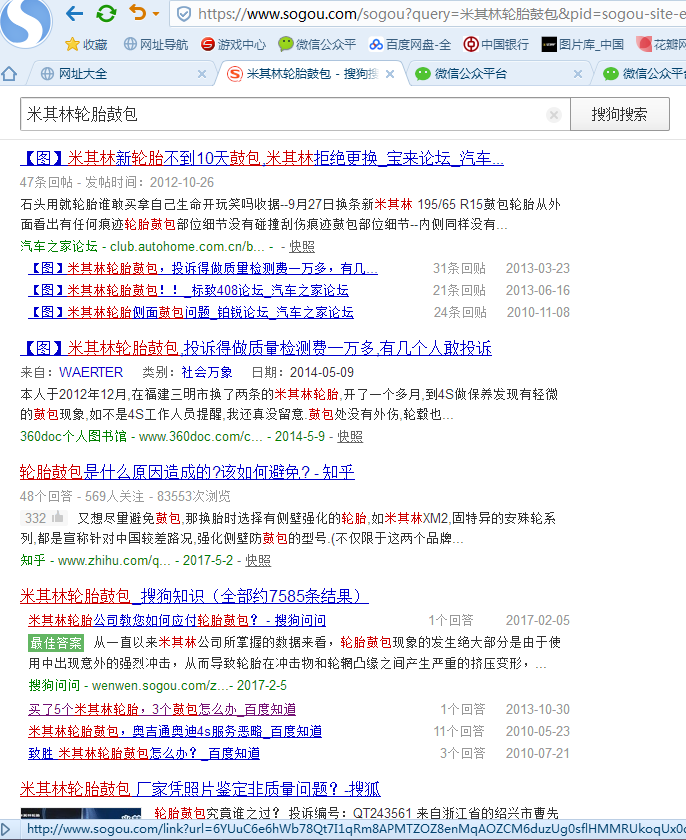Open 快照 for the 360doc result
This screenshot has height=840, width=686.
click(x=350, y=437)
